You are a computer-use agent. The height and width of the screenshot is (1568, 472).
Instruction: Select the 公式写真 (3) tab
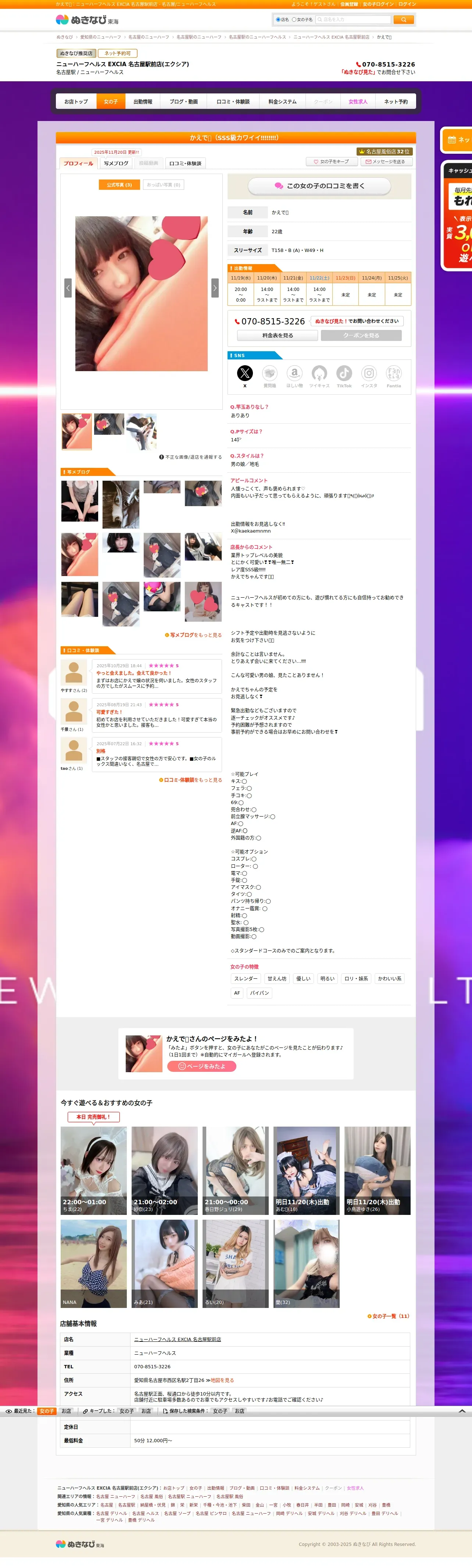click(x=119, y=184)
